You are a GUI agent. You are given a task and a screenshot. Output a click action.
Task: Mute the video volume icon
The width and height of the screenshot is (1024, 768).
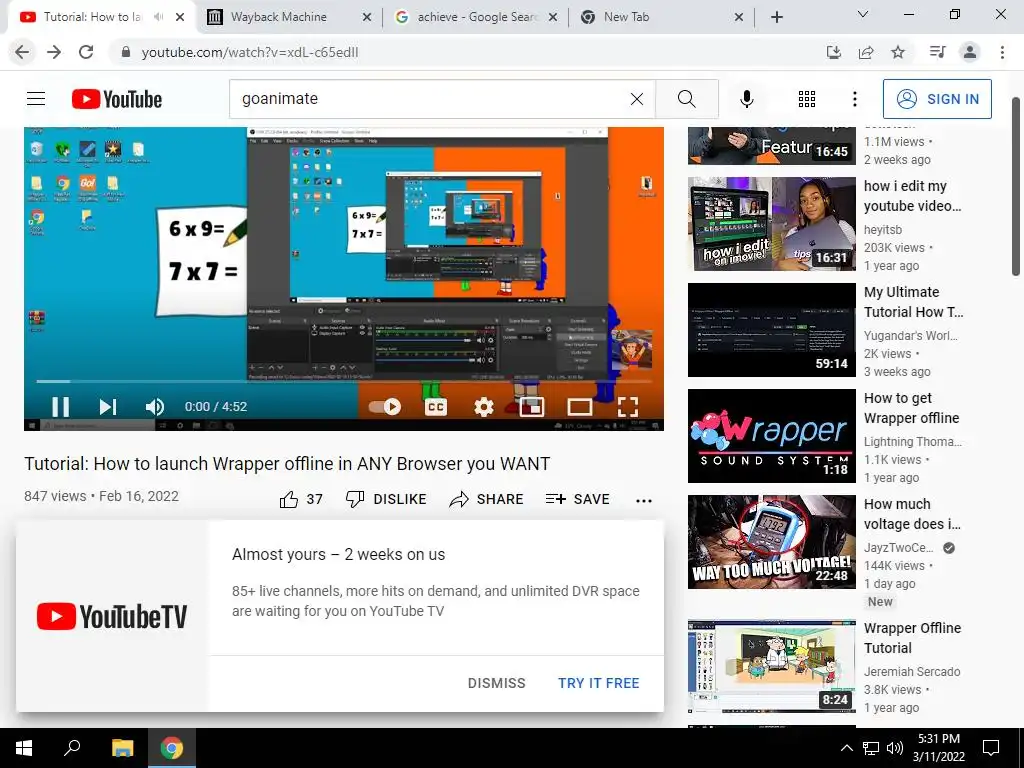tap(154, 407)
